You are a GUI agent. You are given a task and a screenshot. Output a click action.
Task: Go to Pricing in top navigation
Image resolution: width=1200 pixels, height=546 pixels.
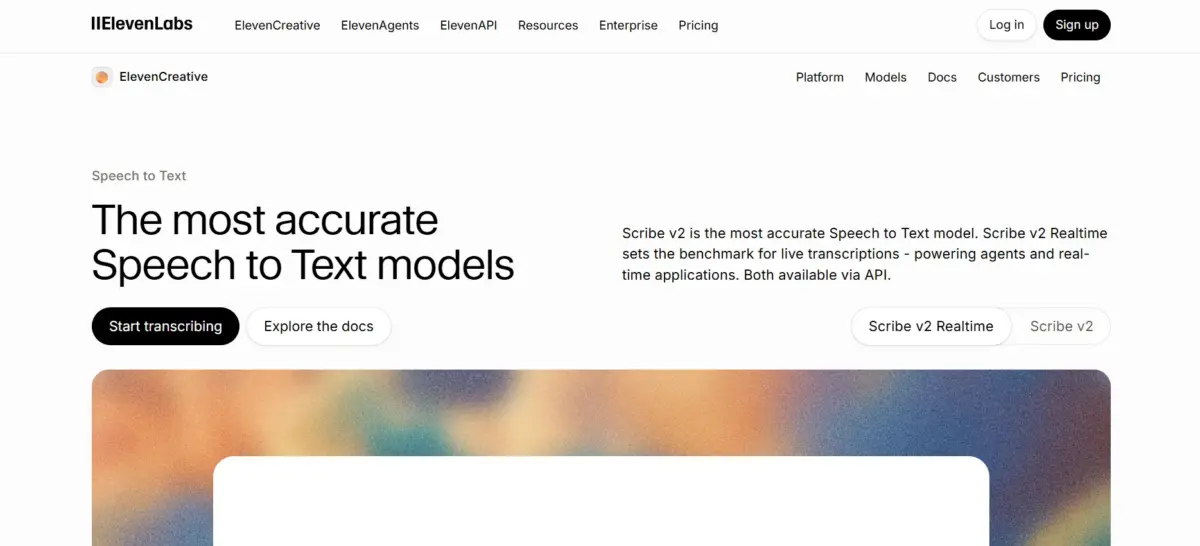click(698, 25)
